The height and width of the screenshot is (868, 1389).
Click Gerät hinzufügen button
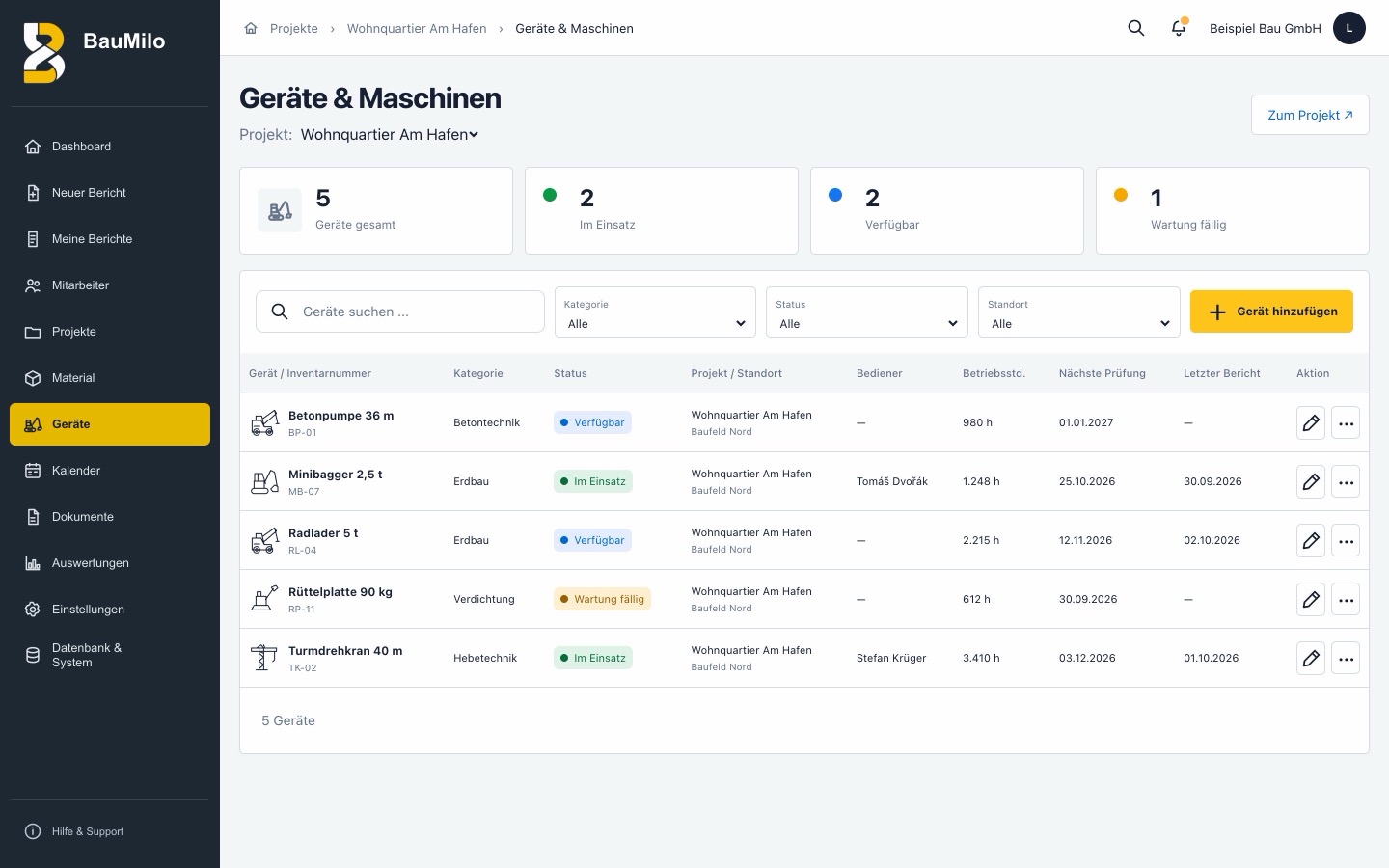[1271, 312]
